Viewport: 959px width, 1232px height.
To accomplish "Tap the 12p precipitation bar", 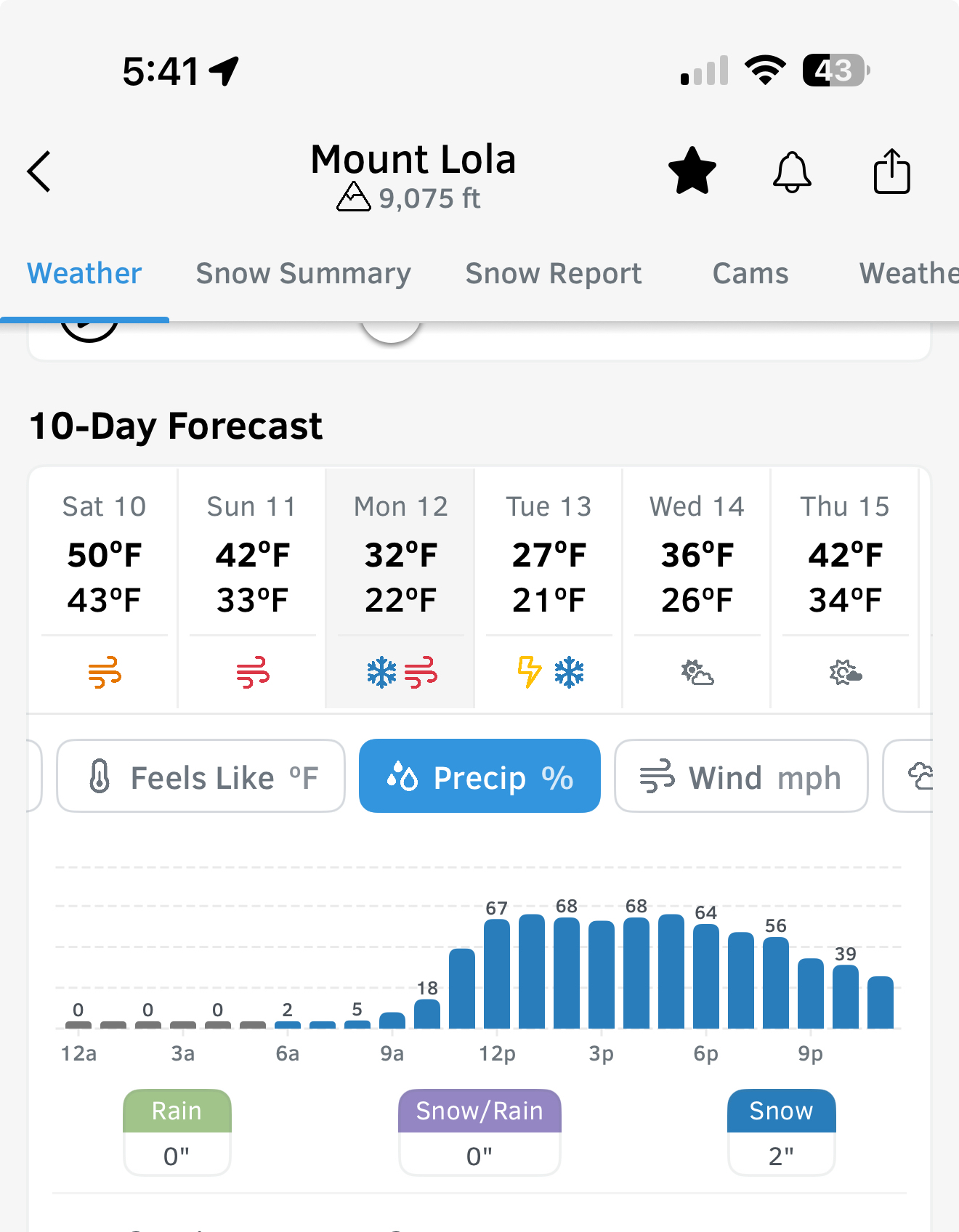I will pyautogui.click(x=497, y=973).
